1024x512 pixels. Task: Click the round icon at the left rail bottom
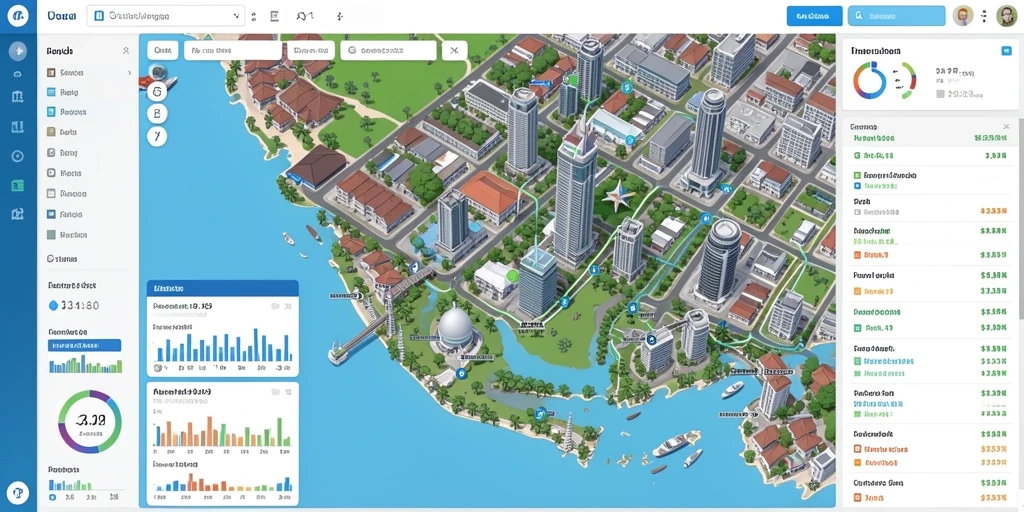click(18, 492)
